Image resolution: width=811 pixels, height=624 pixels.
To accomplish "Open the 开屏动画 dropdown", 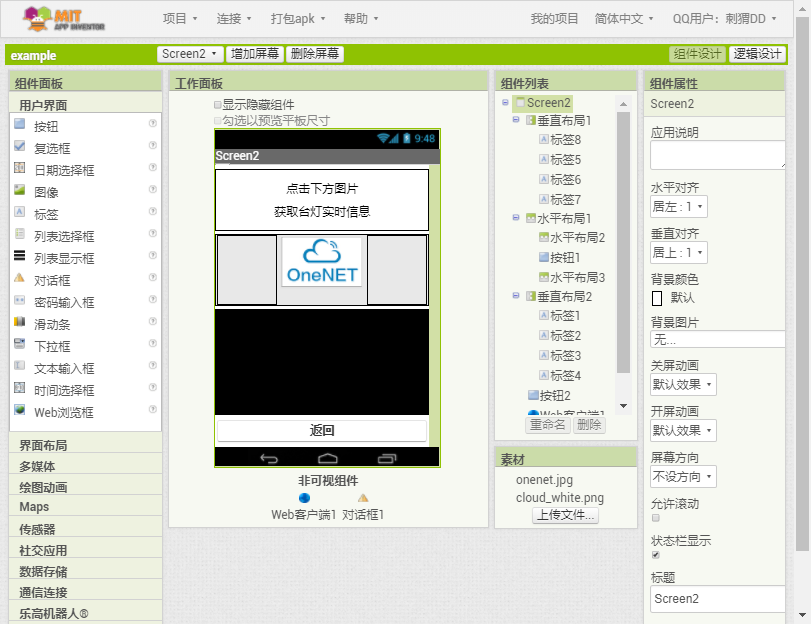I will coord(683,430).
